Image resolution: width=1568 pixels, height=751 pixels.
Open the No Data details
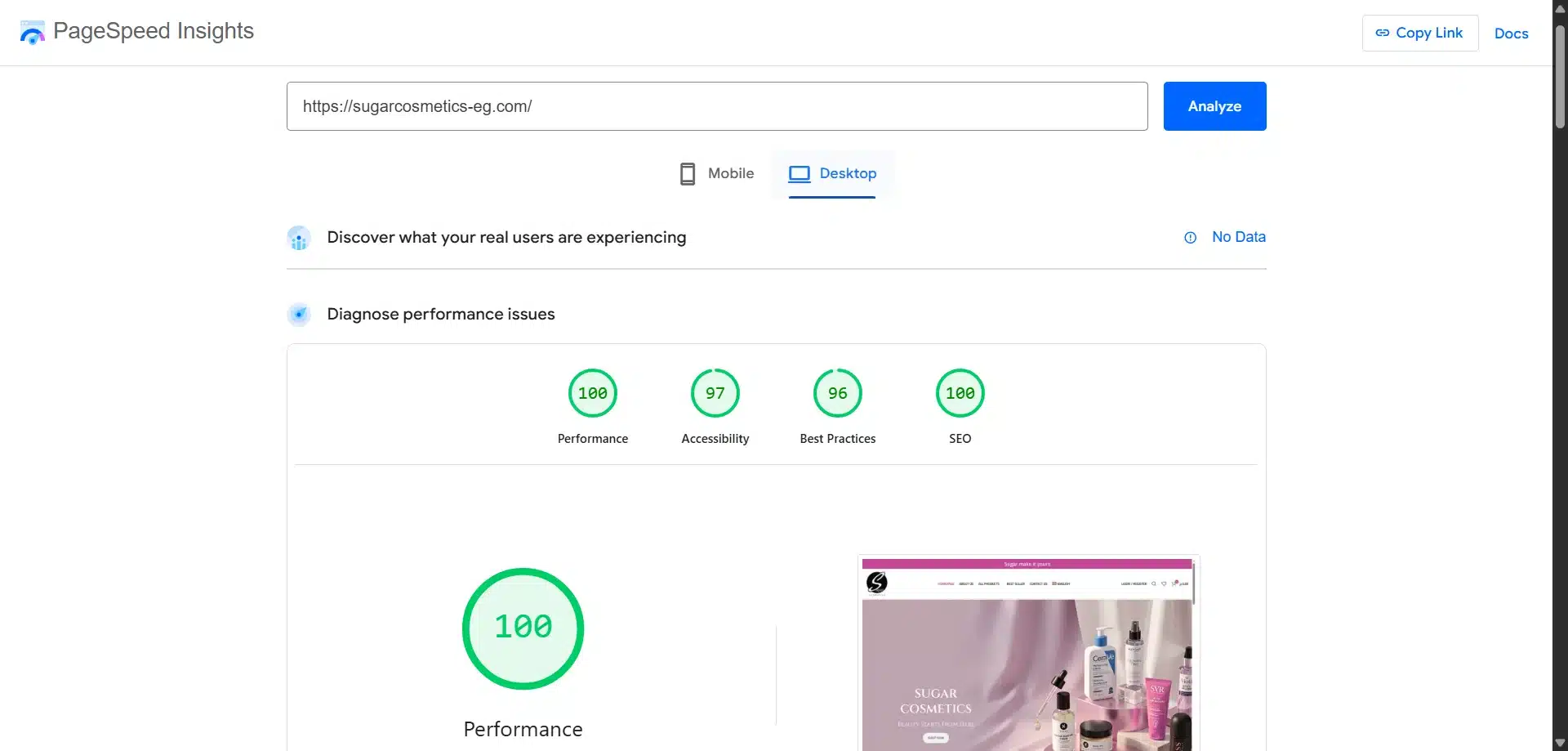(x=1238, y=237)
